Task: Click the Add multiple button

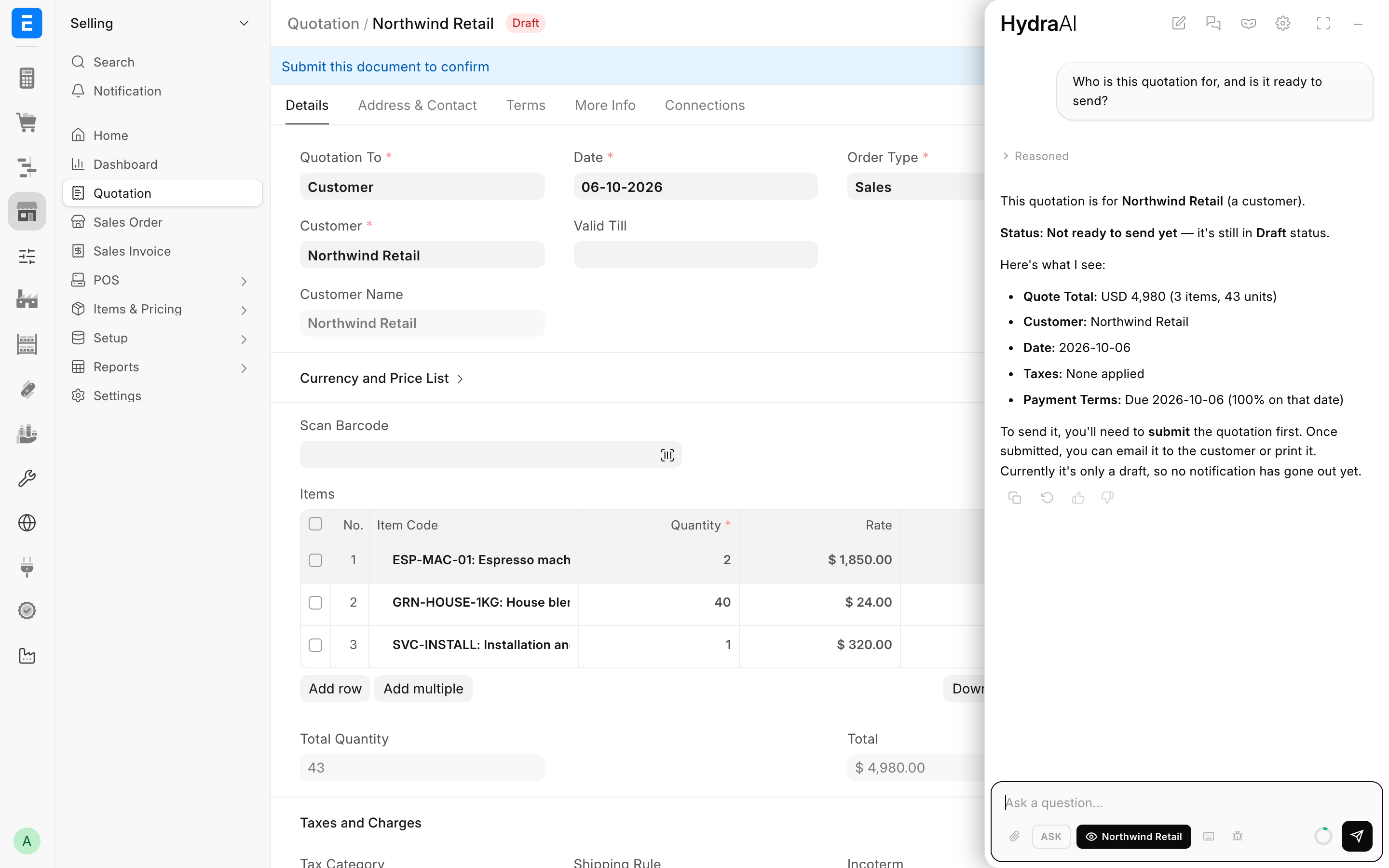Action: pyautogui.click(x=423, y=688)
